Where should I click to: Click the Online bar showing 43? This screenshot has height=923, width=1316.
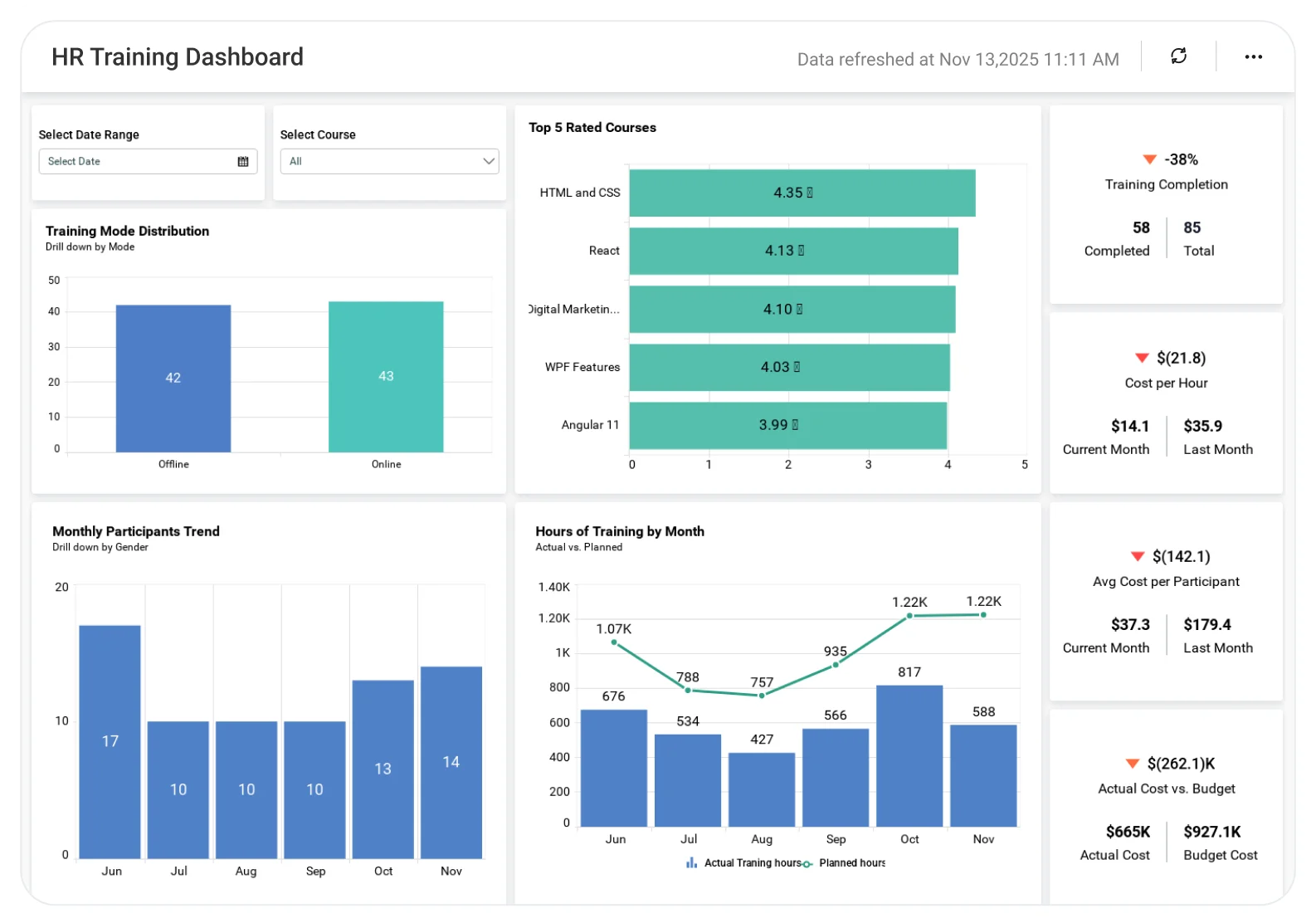pyautogui.click(x=386, y=377)
